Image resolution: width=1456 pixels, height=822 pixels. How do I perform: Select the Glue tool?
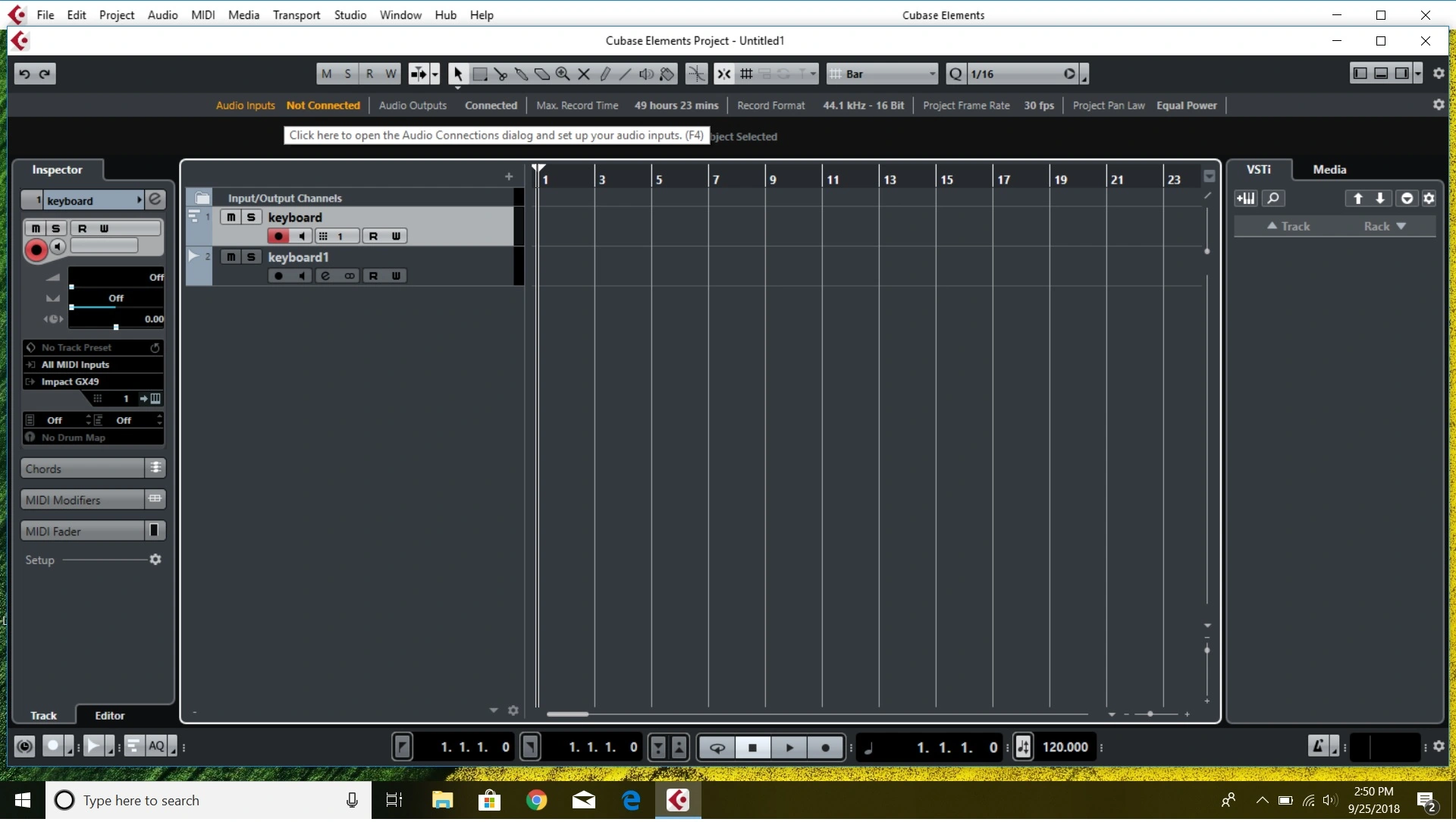click(521, 74)
